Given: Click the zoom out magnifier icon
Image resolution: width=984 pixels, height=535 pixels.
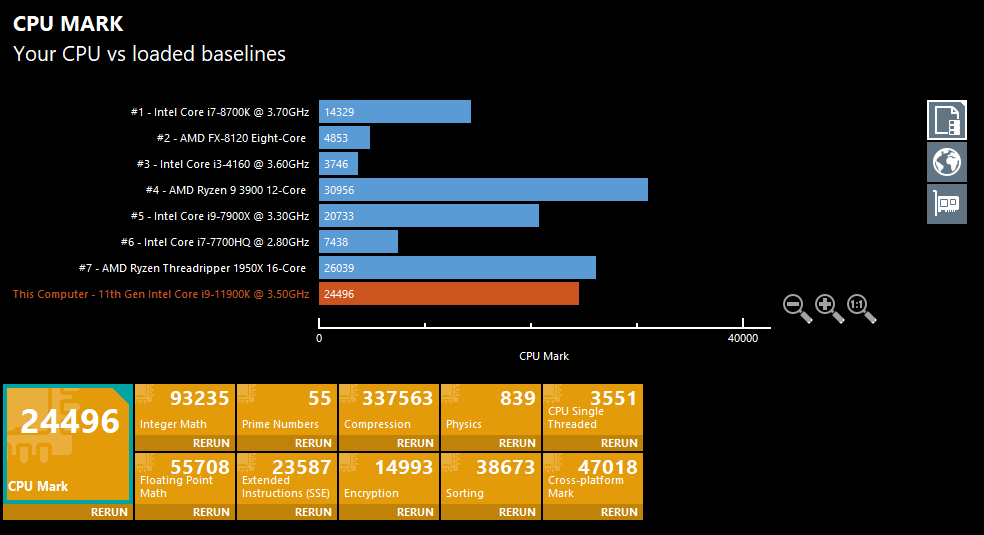Looking at the screenshot, I should (797, 309).
